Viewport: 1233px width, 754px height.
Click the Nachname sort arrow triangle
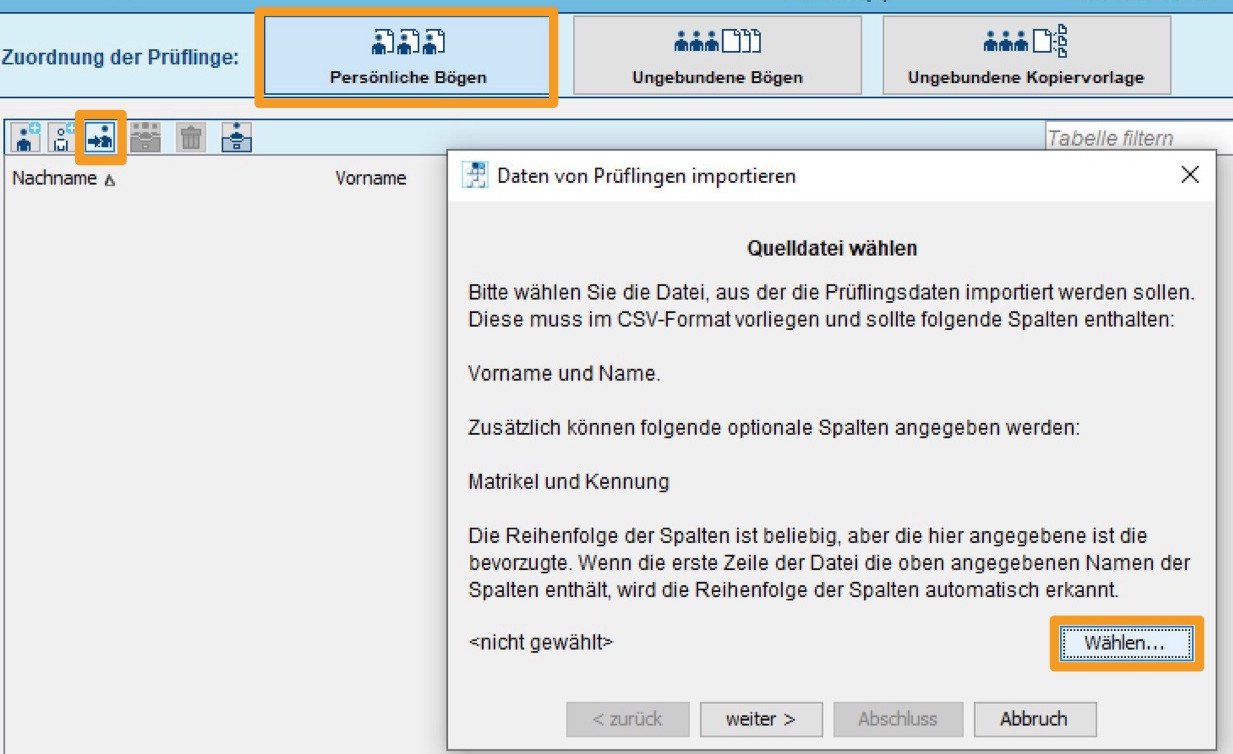point(109,181)
